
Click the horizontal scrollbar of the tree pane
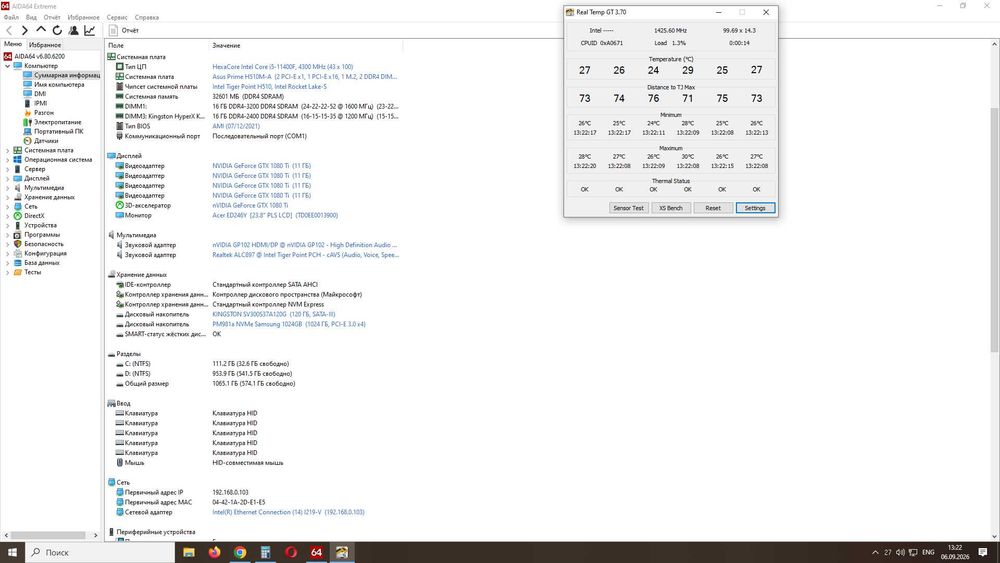coord(48,535)
